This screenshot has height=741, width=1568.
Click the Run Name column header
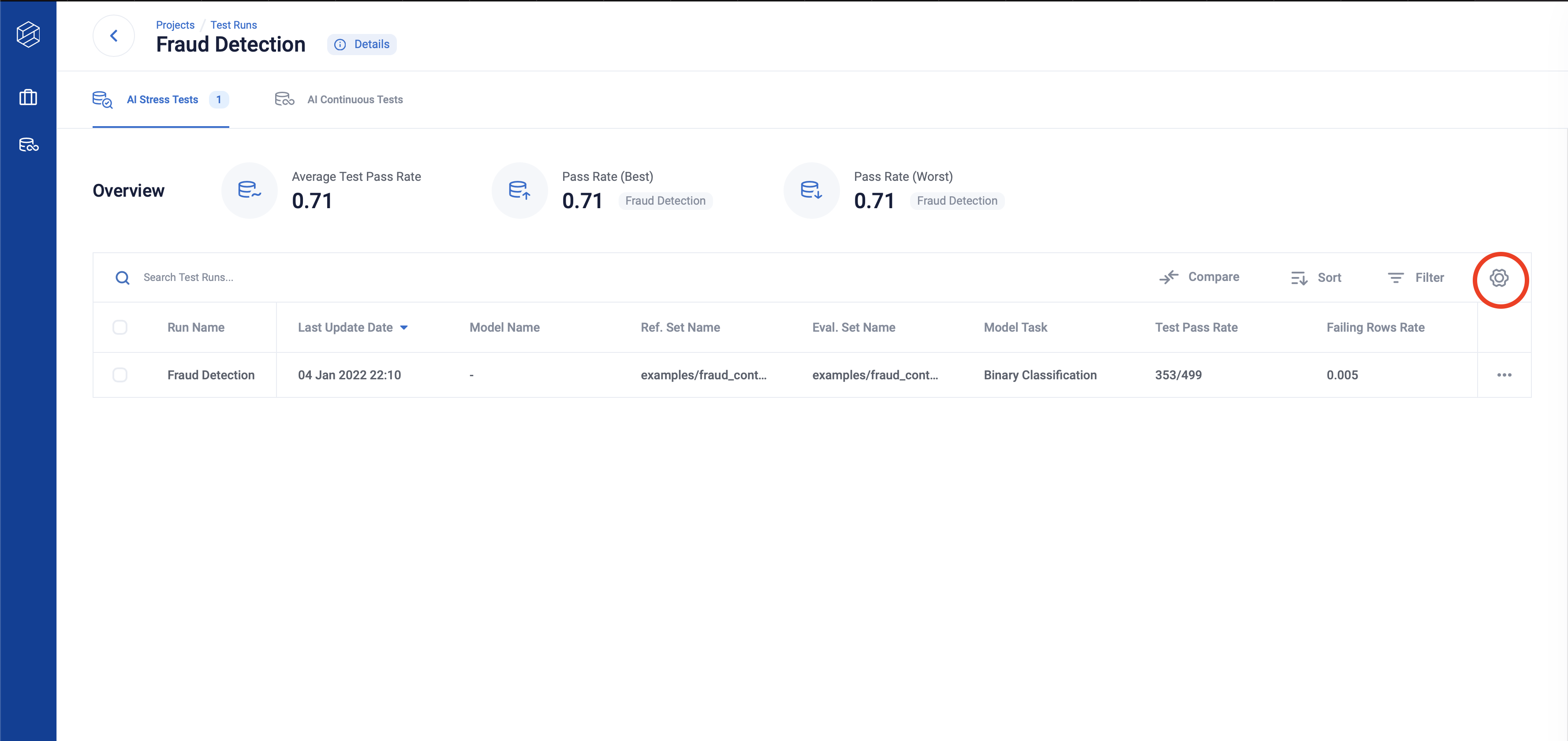point(196,328)
